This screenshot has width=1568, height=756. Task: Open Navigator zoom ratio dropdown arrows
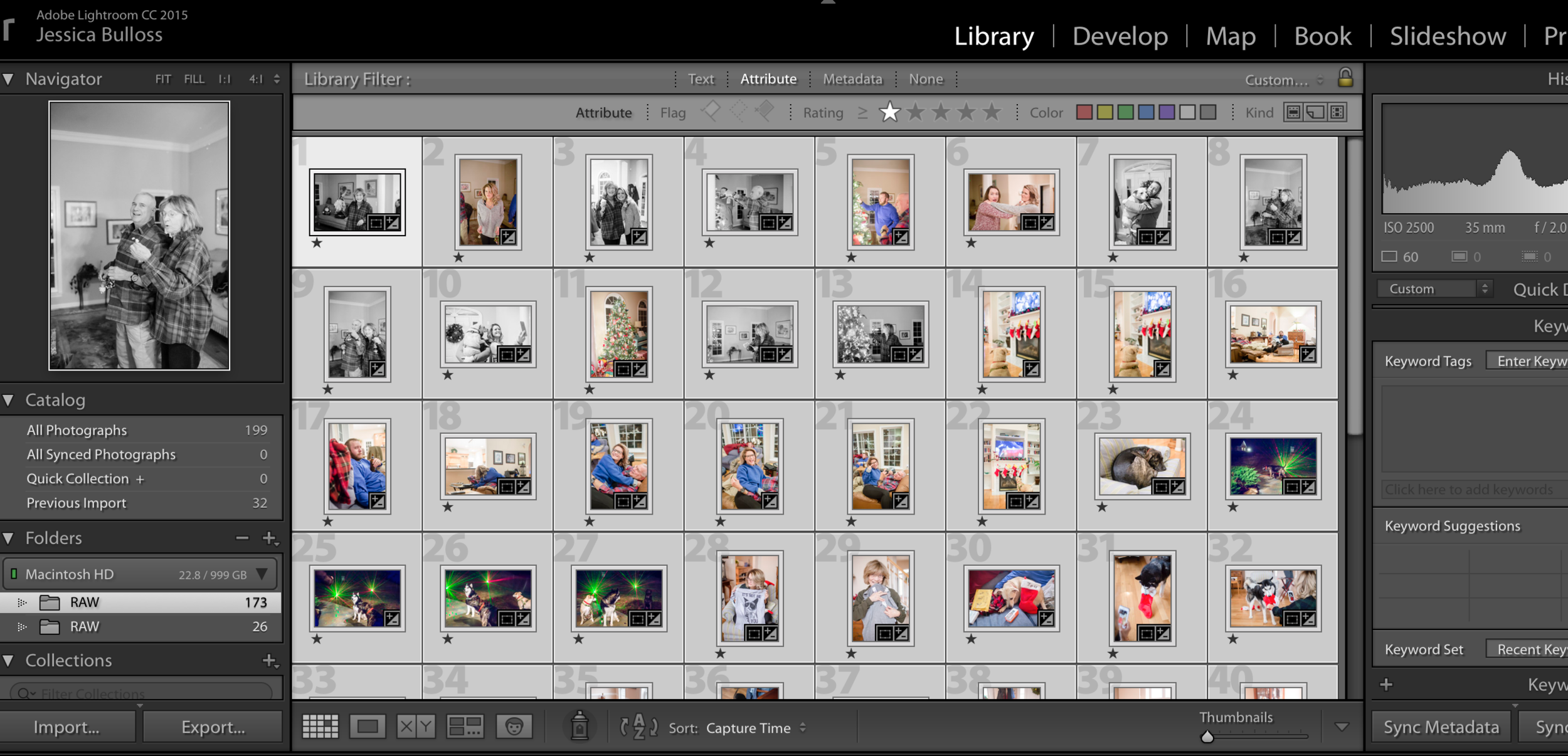(277, 79)
